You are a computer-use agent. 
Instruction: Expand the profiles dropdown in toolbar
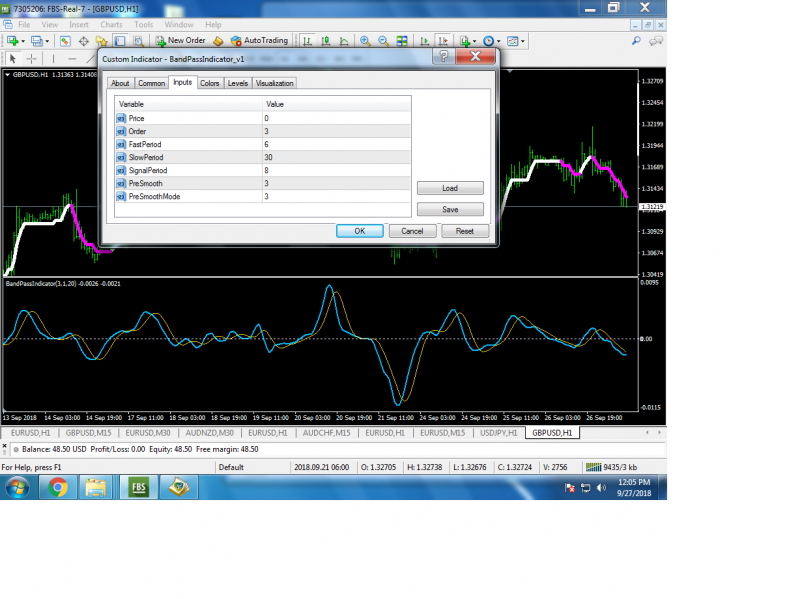pyautogui.click(x=49, y=41)
